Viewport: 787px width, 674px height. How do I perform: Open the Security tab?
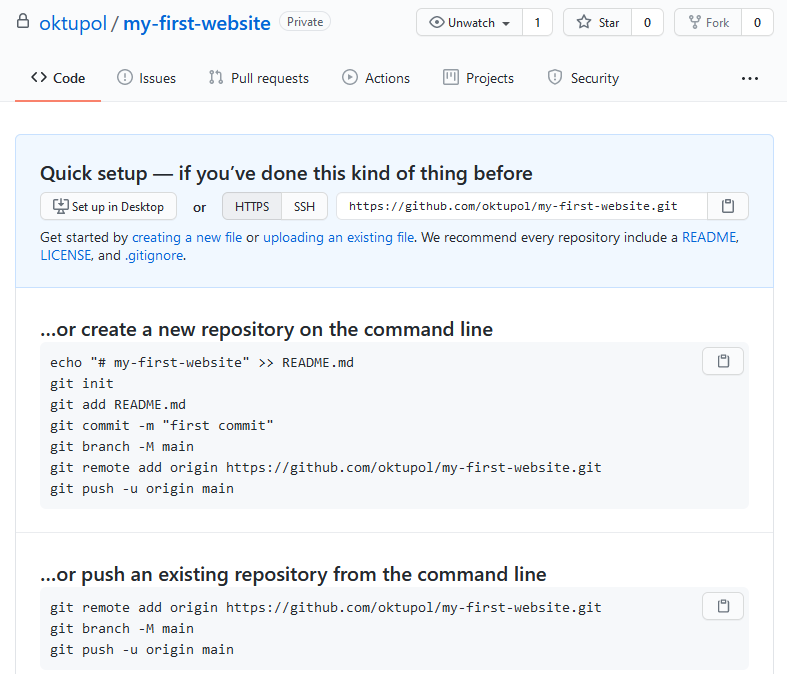tap(583, 78)
